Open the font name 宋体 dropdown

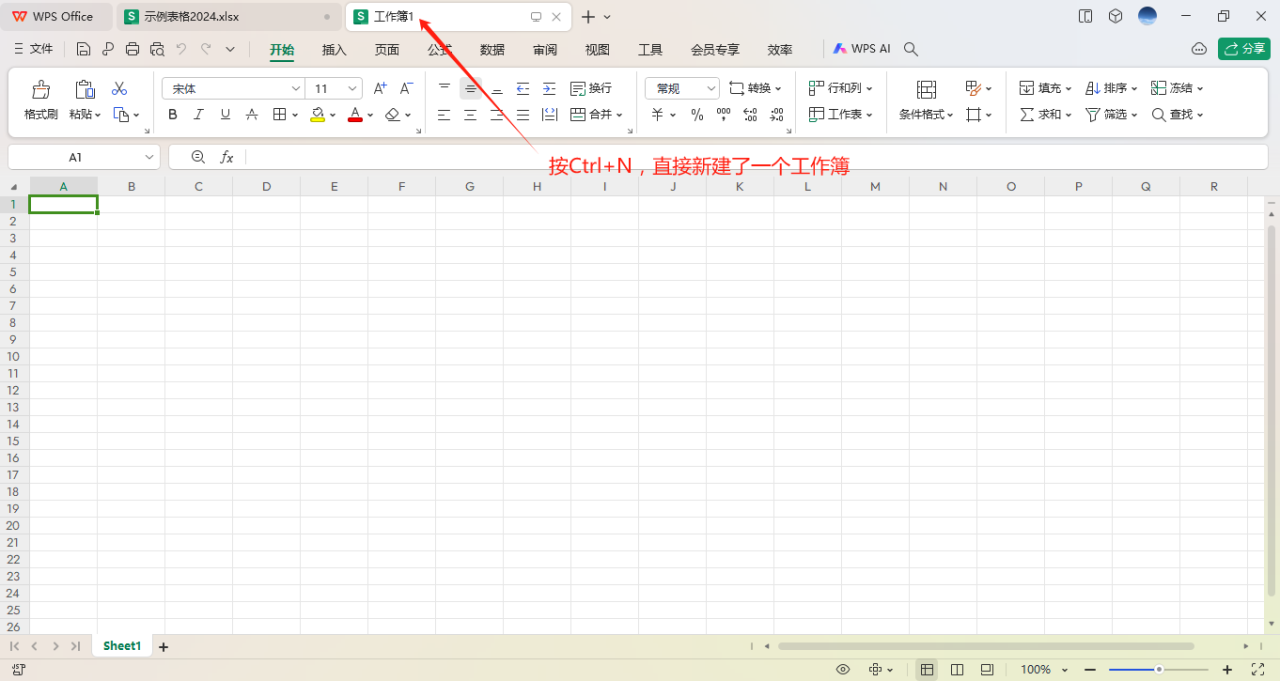coord(296,89)
